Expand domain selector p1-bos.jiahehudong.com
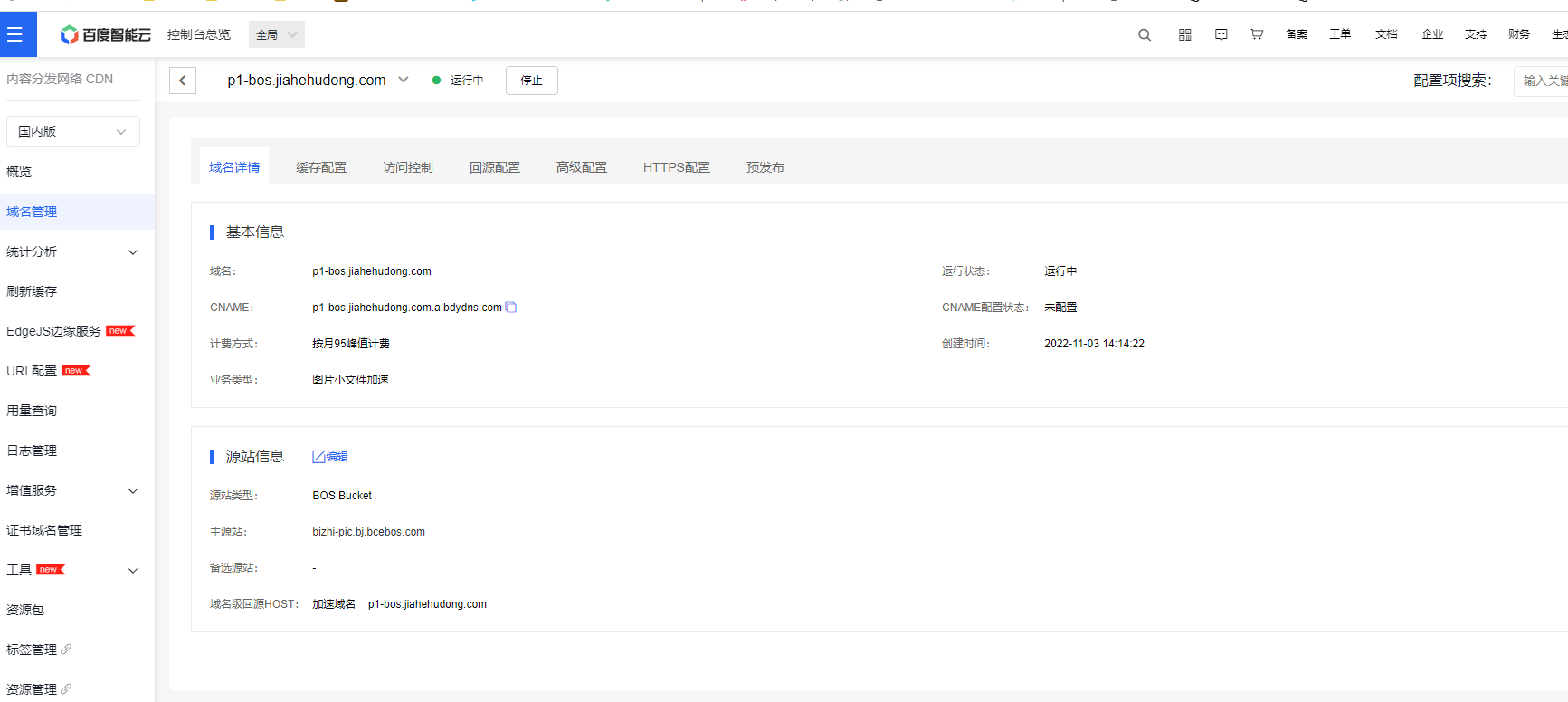Viewport: 1568px width, 702px height. 404,80
